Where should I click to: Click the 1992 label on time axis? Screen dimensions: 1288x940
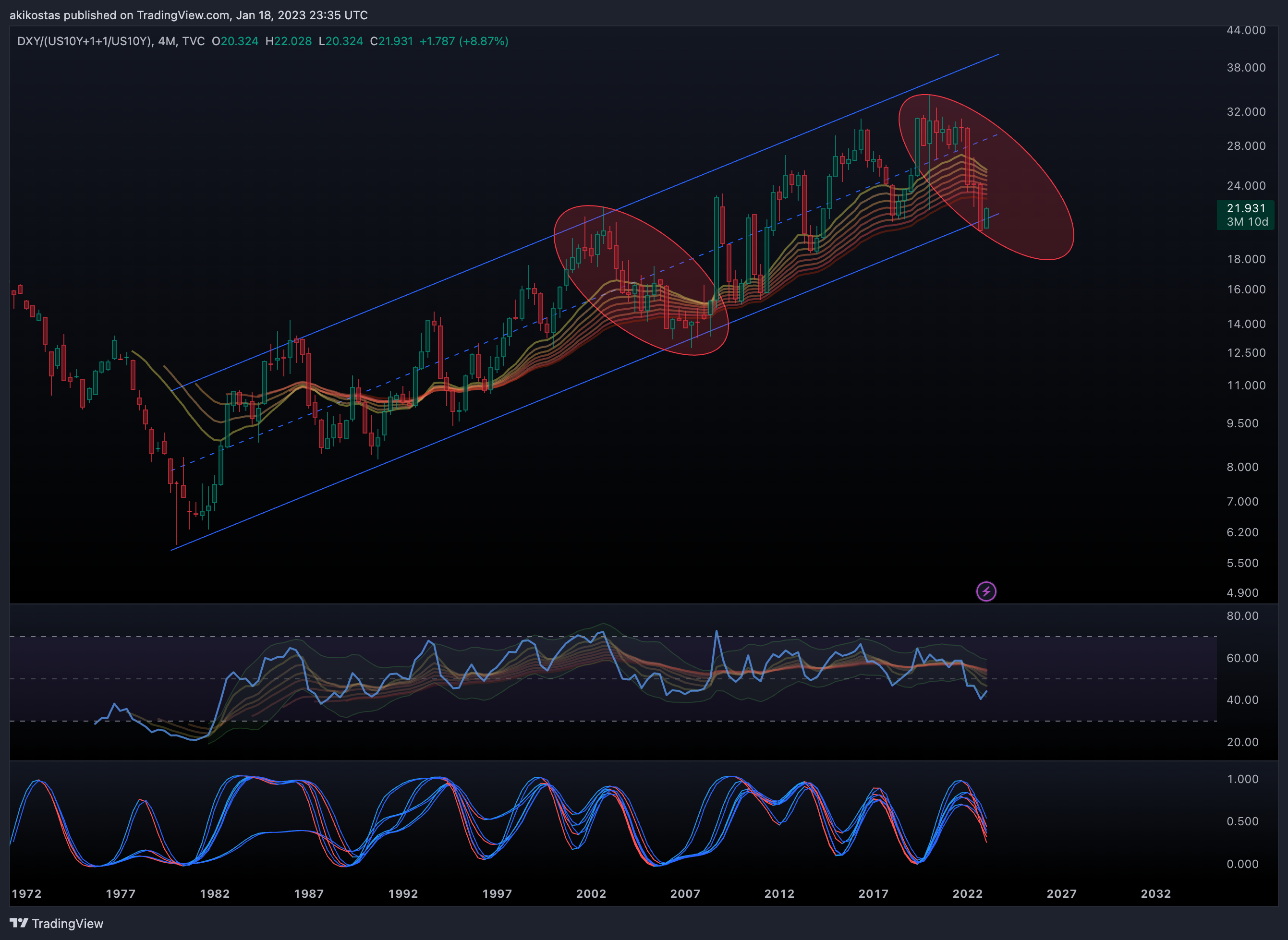403,893
